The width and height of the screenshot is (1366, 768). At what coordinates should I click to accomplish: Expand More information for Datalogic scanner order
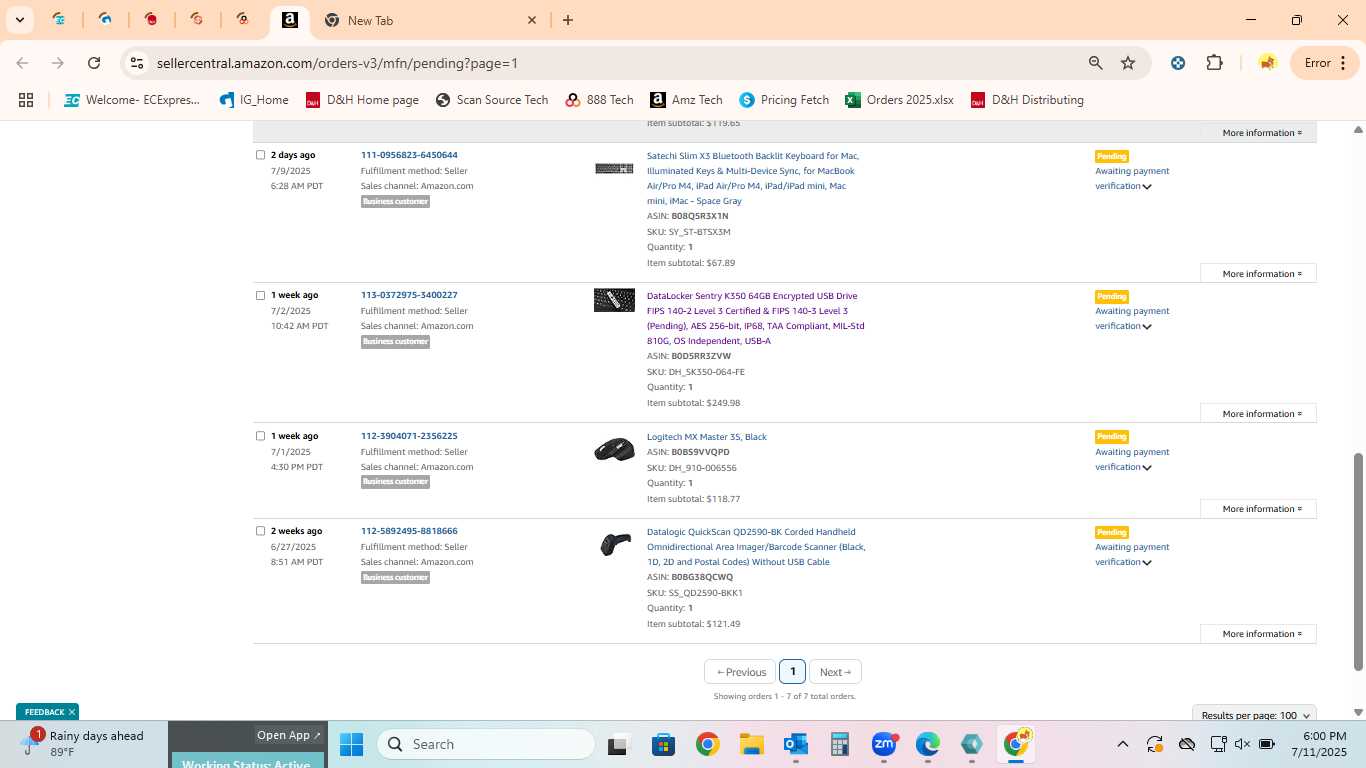pyautogui.click(x=1258, y=634)
